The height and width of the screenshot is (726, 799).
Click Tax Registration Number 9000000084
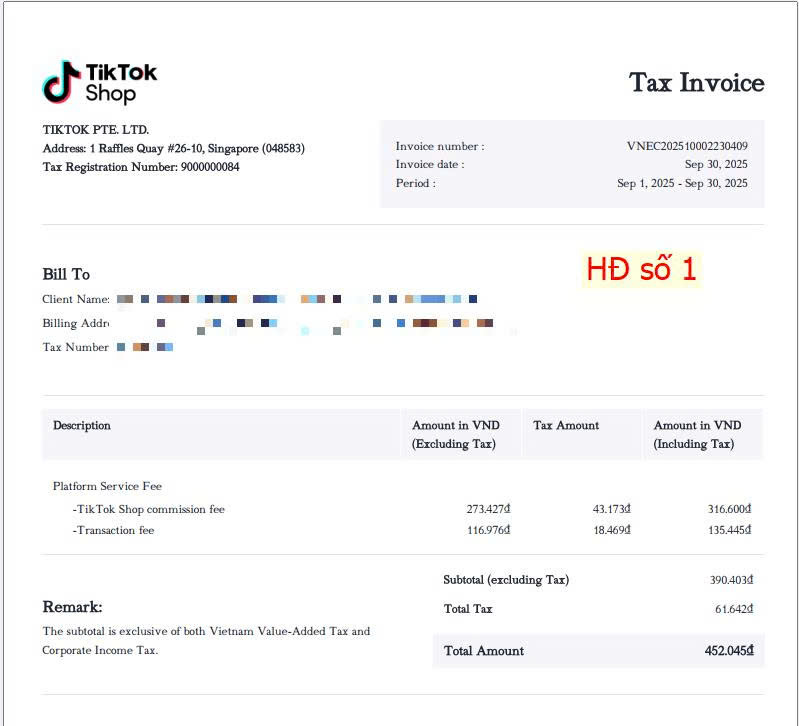click(140, 167)
